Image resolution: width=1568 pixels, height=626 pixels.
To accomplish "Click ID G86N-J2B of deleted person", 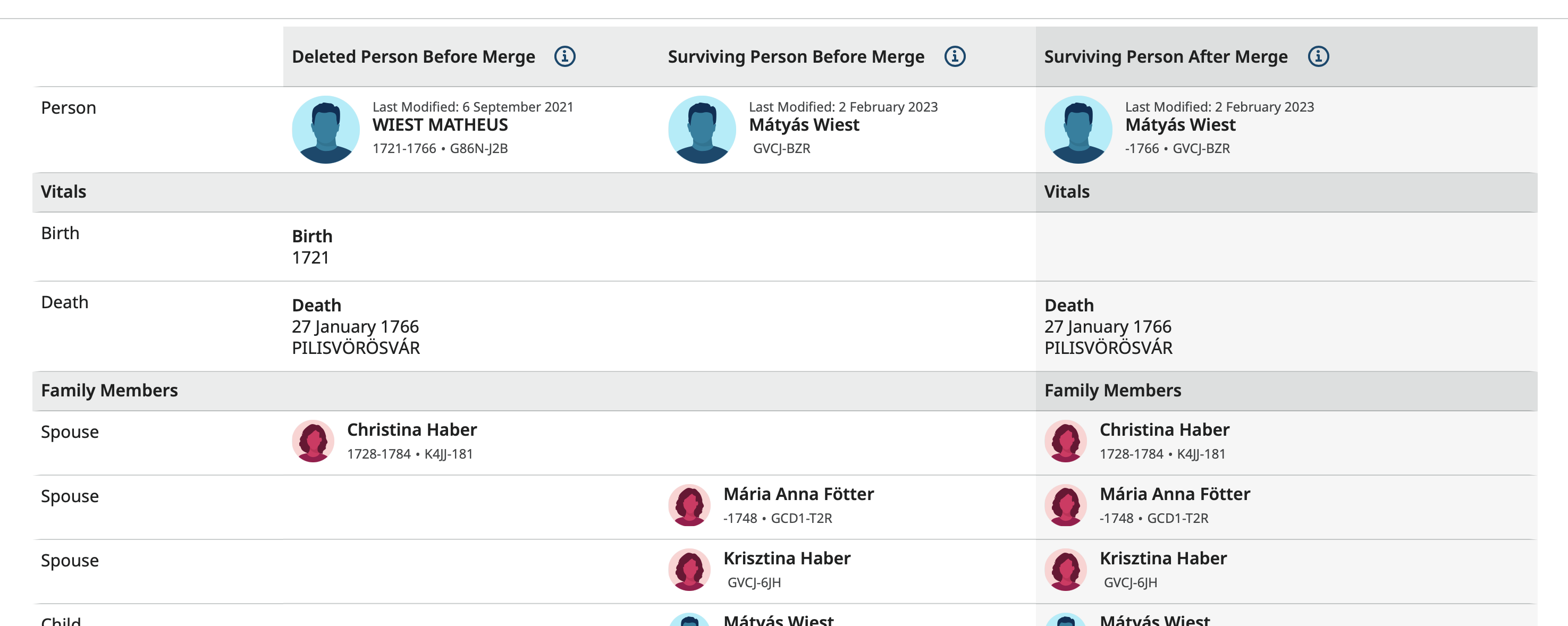I will 478,149.
